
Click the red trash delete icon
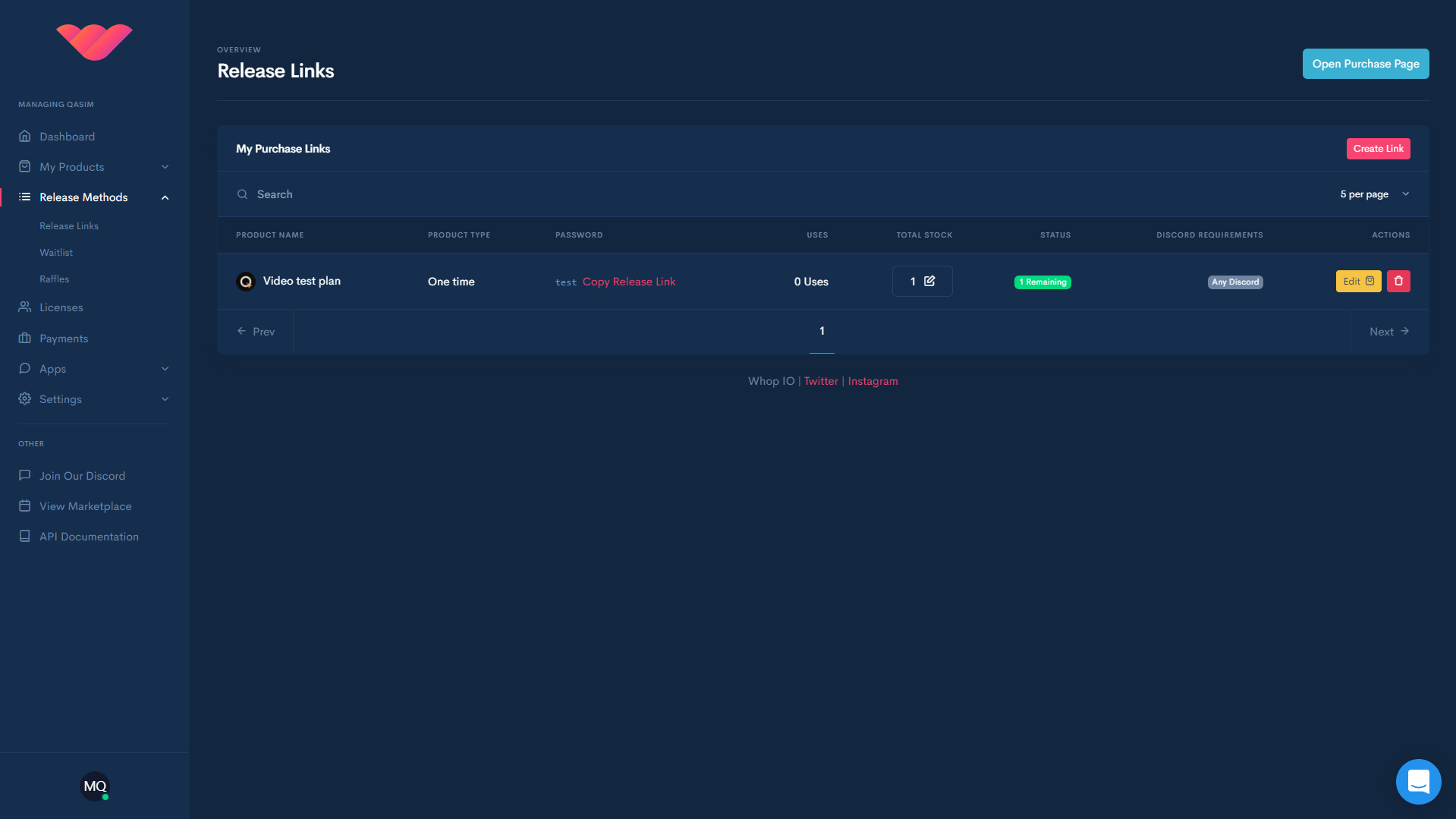pos(1398,281)
